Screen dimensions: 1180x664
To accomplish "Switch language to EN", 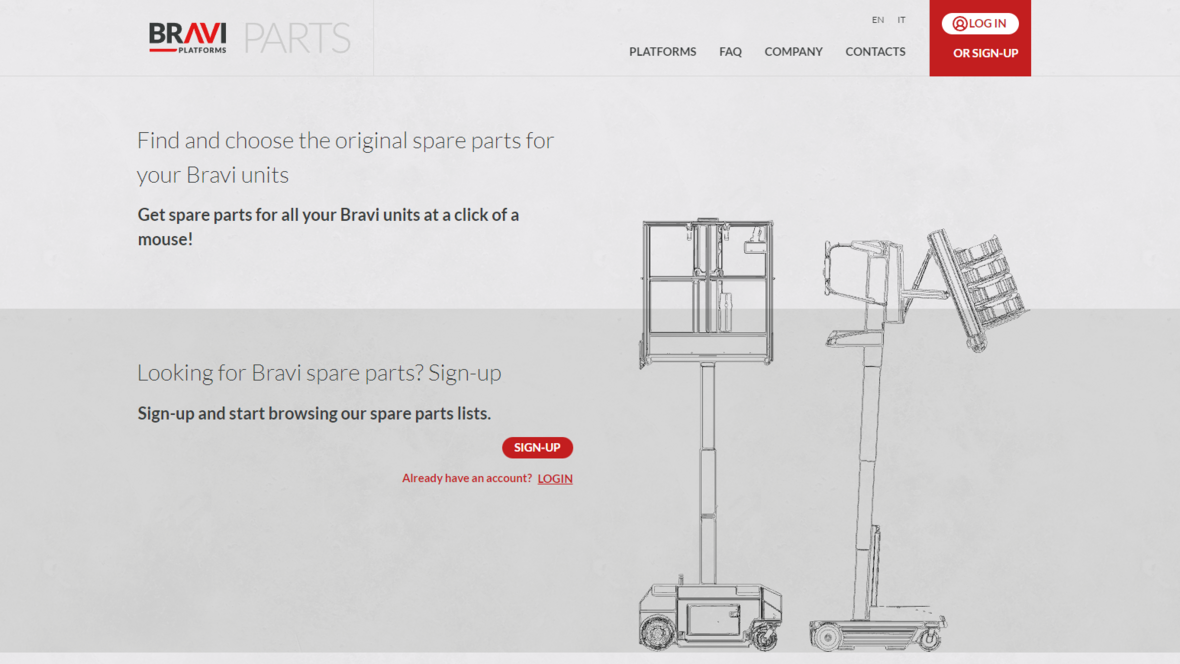I will [877, 20].
